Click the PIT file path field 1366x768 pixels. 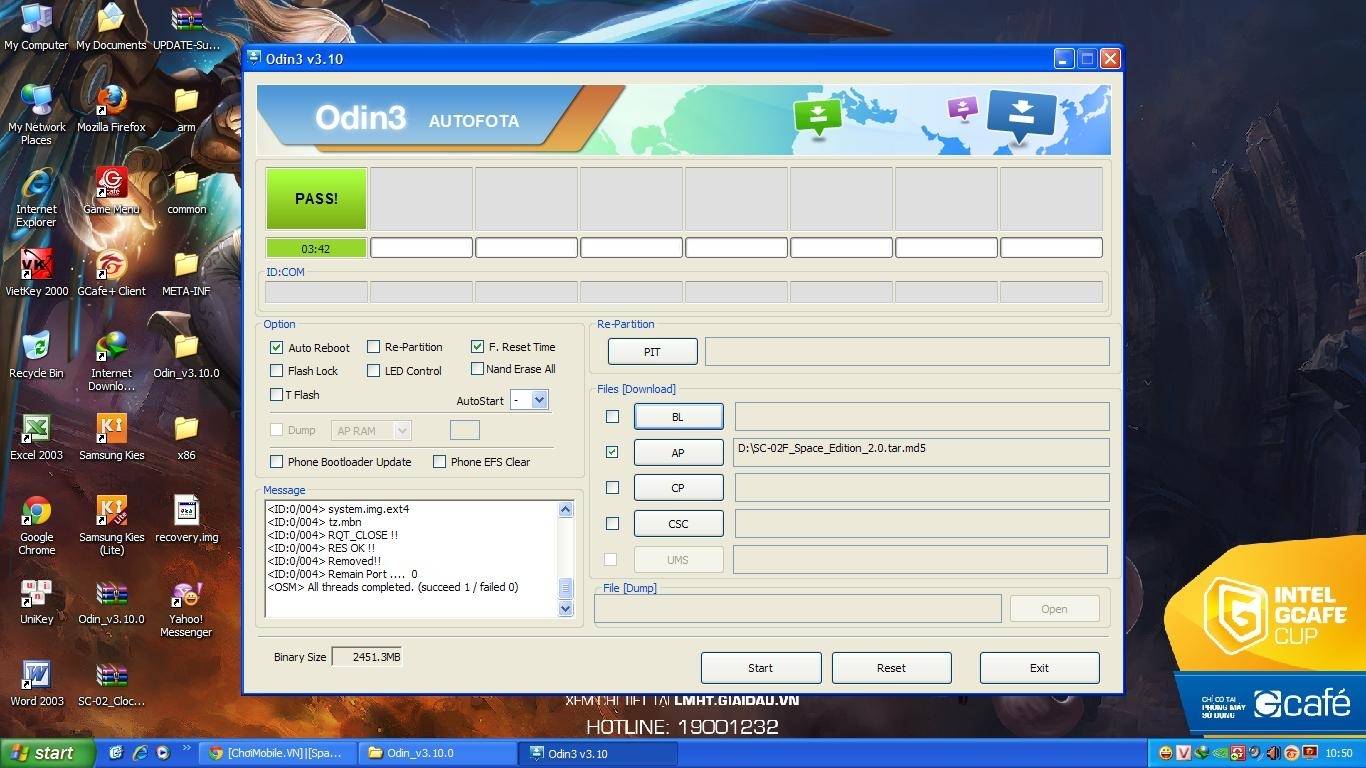click(x=907, y=352)
